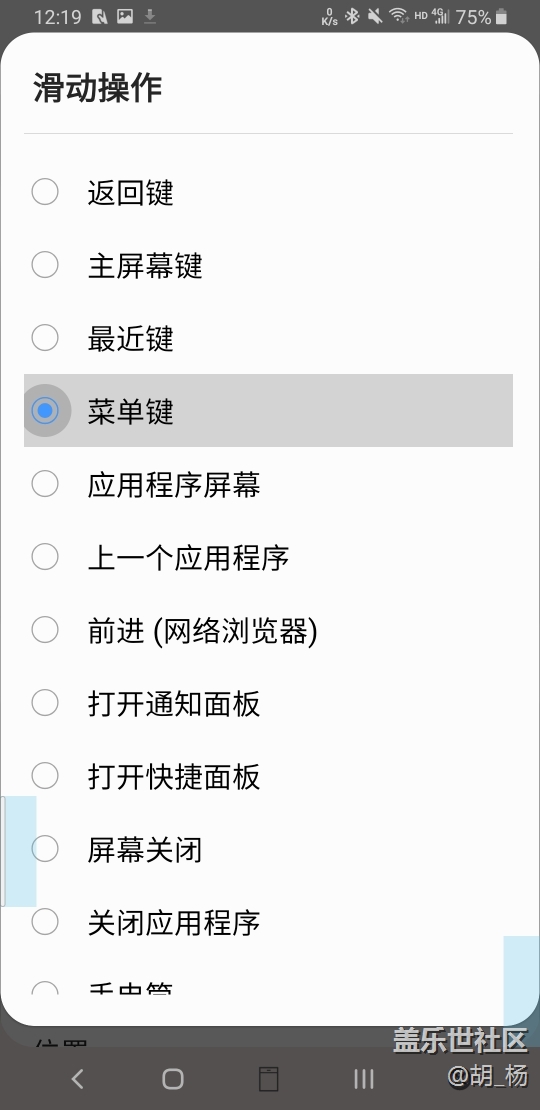This screenshot has width=540, height=1110.
Task: Choose 应用程序屏幕 option
Action: (x=268, y=484)
